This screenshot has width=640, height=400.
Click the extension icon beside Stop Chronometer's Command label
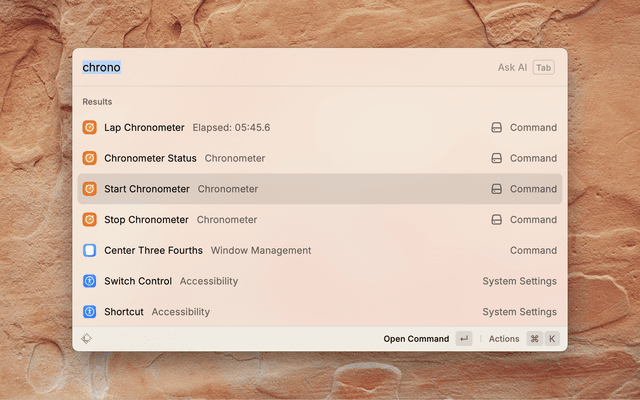(496, 220)
